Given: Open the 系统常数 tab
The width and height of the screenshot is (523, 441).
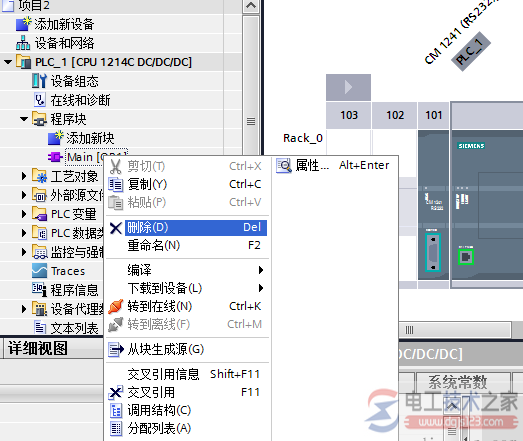Looking at the screenshot, I should [x=463, y=383].
